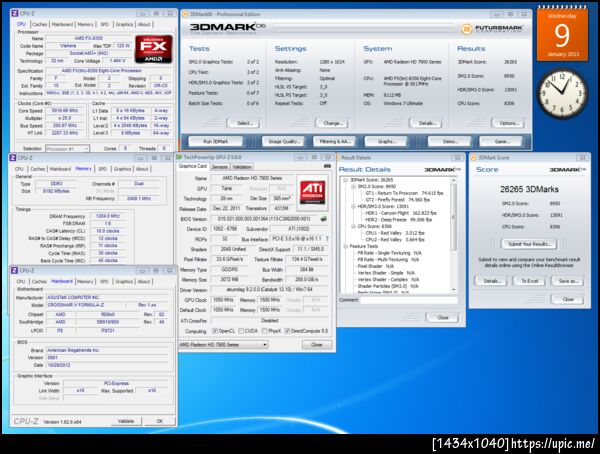The height and width of the screenshot is (454, 600).
Task: Click the Save as... button
Action: (x=567, y=281)
